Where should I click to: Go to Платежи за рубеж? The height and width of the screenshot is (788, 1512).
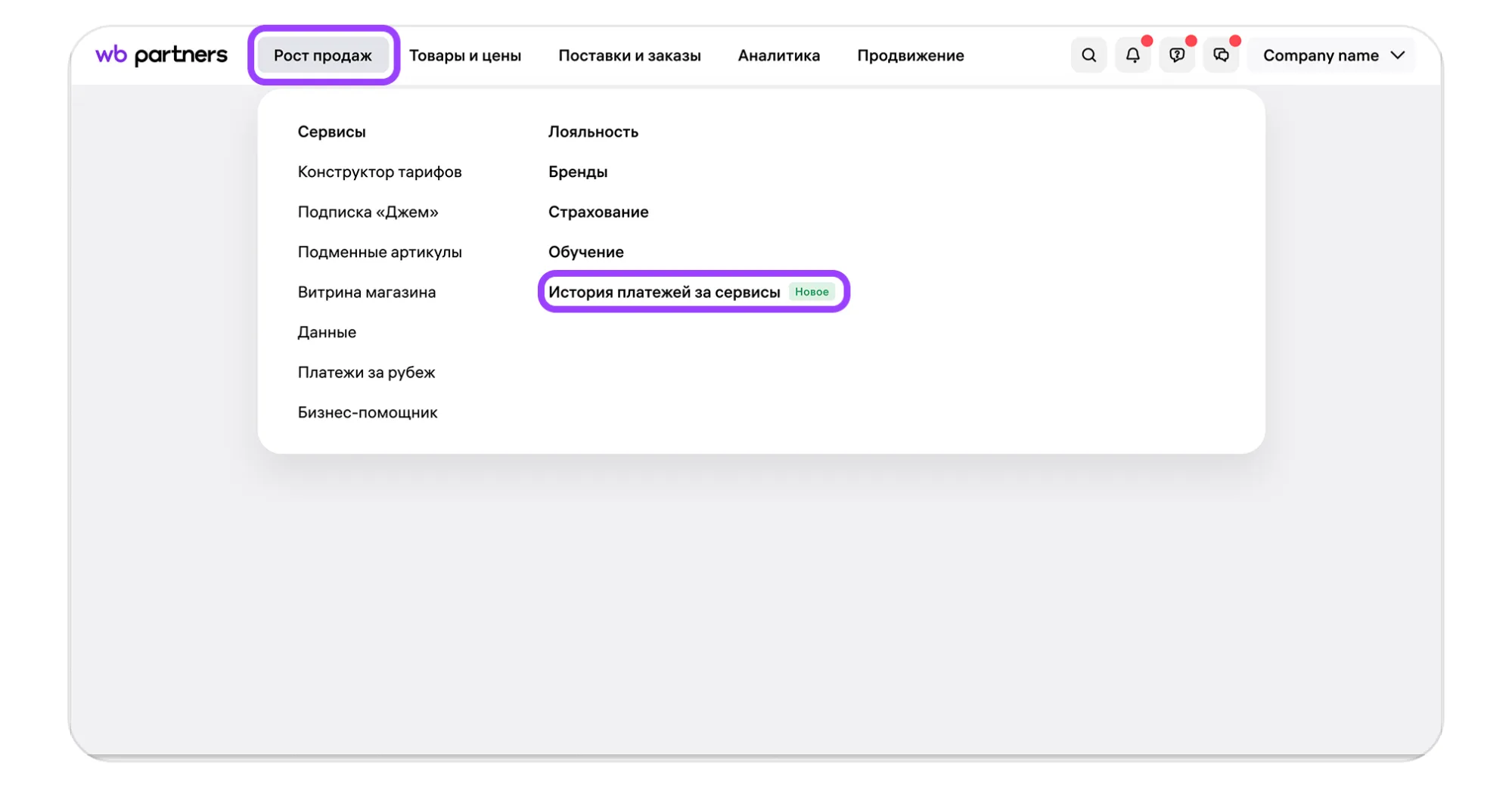pos(366,372)
